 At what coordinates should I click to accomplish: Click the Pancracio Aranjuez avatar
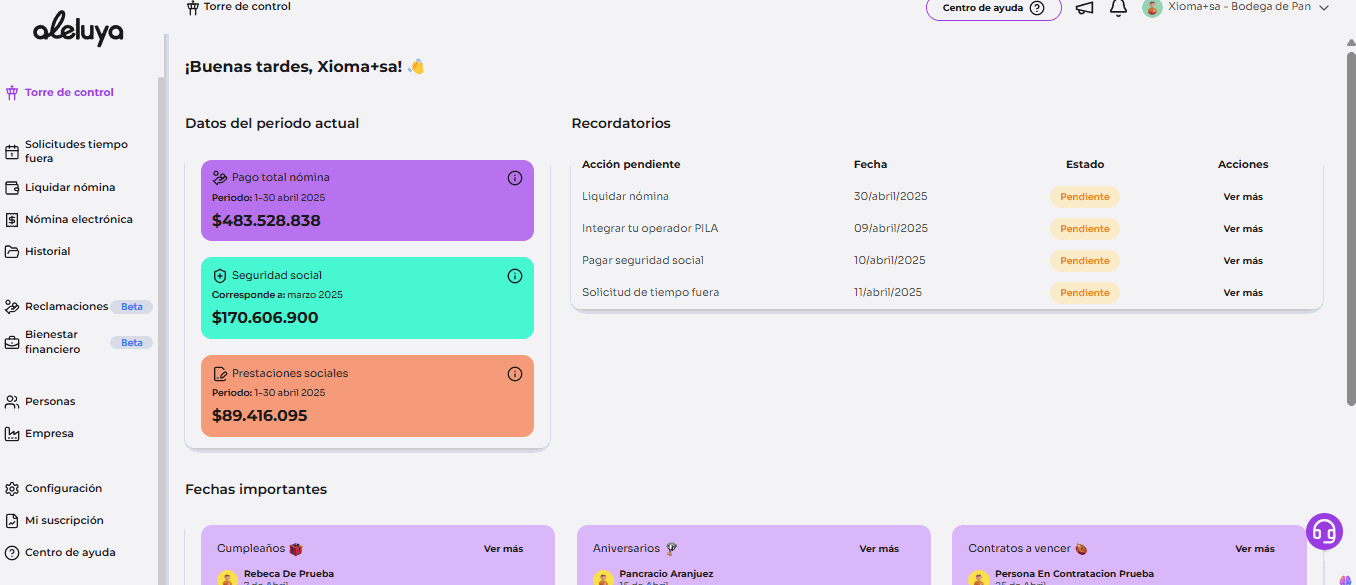point(603,579)
